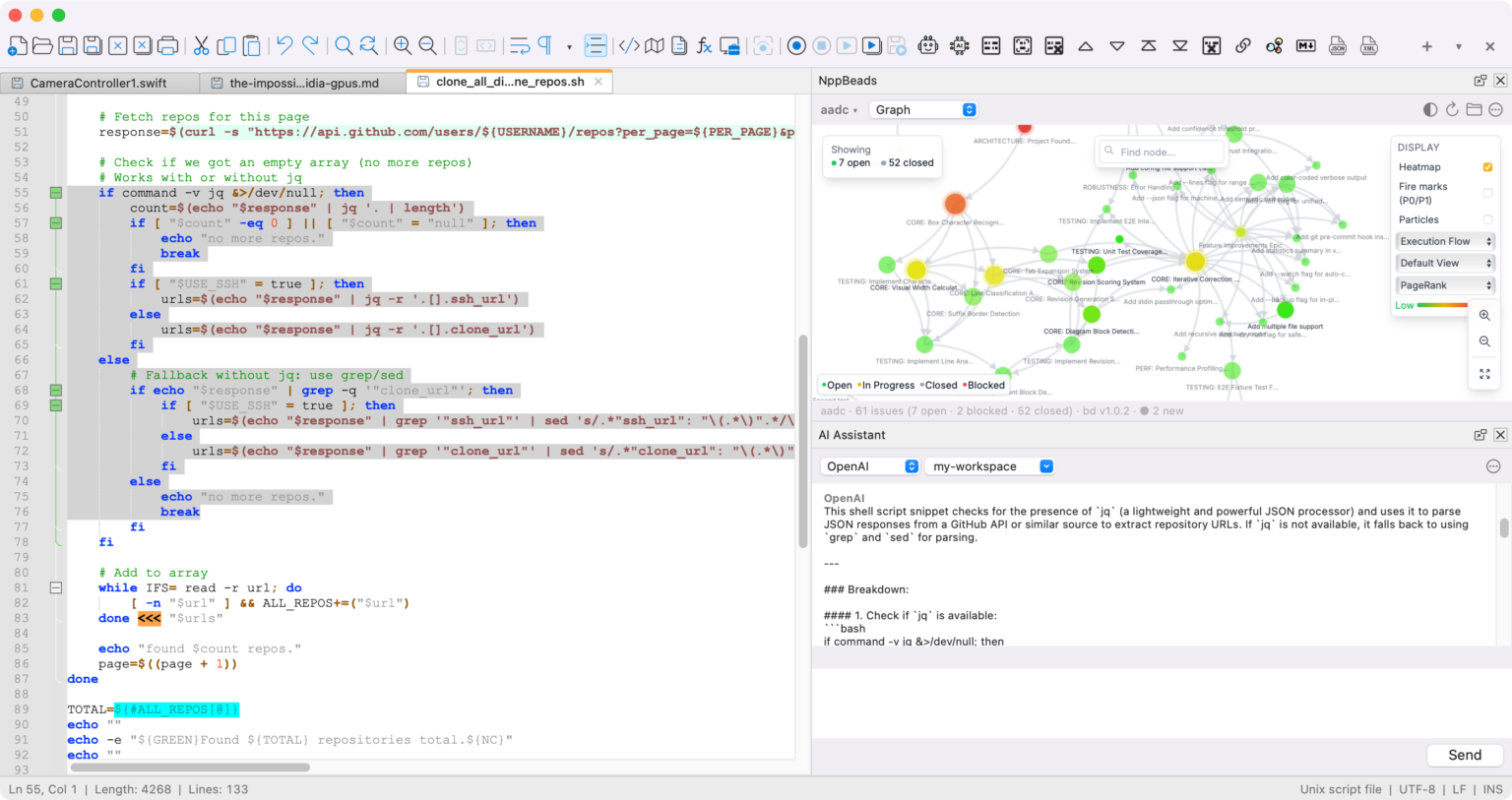This screenshot has width=1512, height=800.
Task: Click the AI chip icon in the toolbar
Action: [959, 45]
